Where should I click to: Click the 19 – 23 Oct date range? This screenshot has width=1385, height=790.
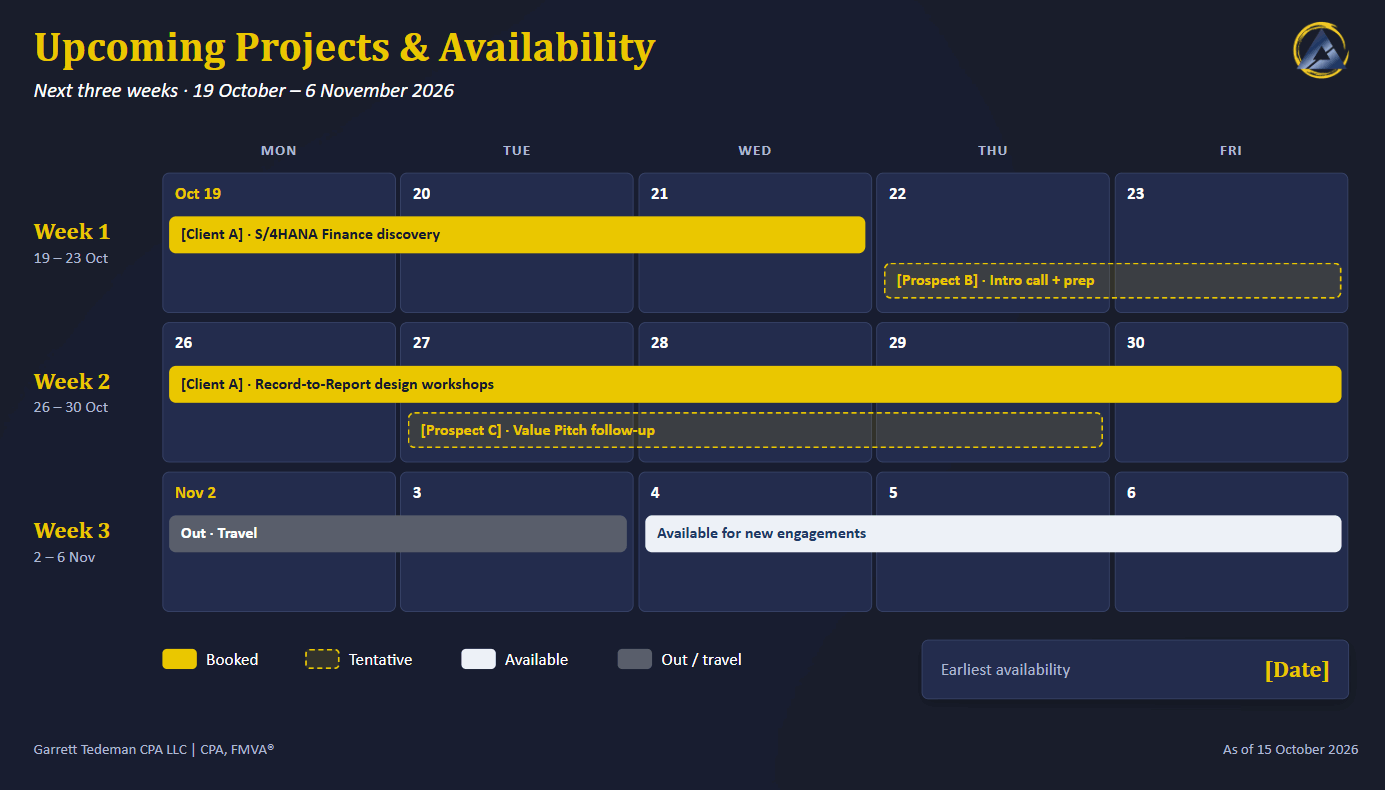(71, 258)
